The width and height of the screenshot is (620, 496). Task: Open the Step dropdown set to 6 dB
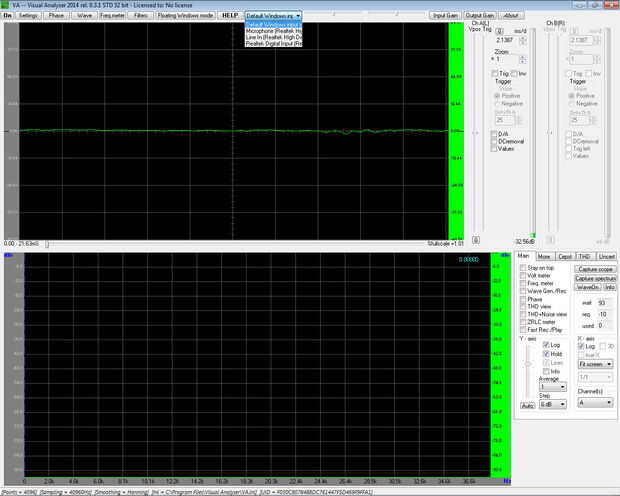pos(553,404)
